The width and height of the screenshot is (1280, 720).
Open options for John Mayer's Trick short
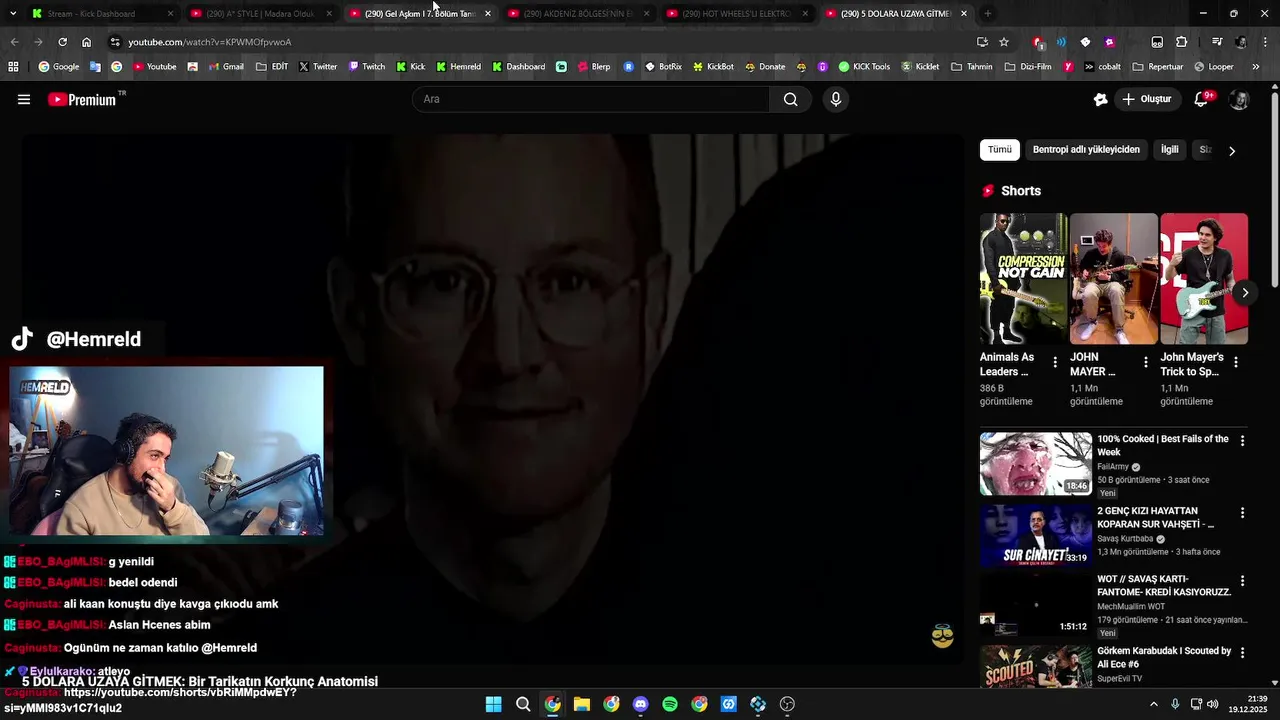pyautogui.click(x=1236, y=362)
